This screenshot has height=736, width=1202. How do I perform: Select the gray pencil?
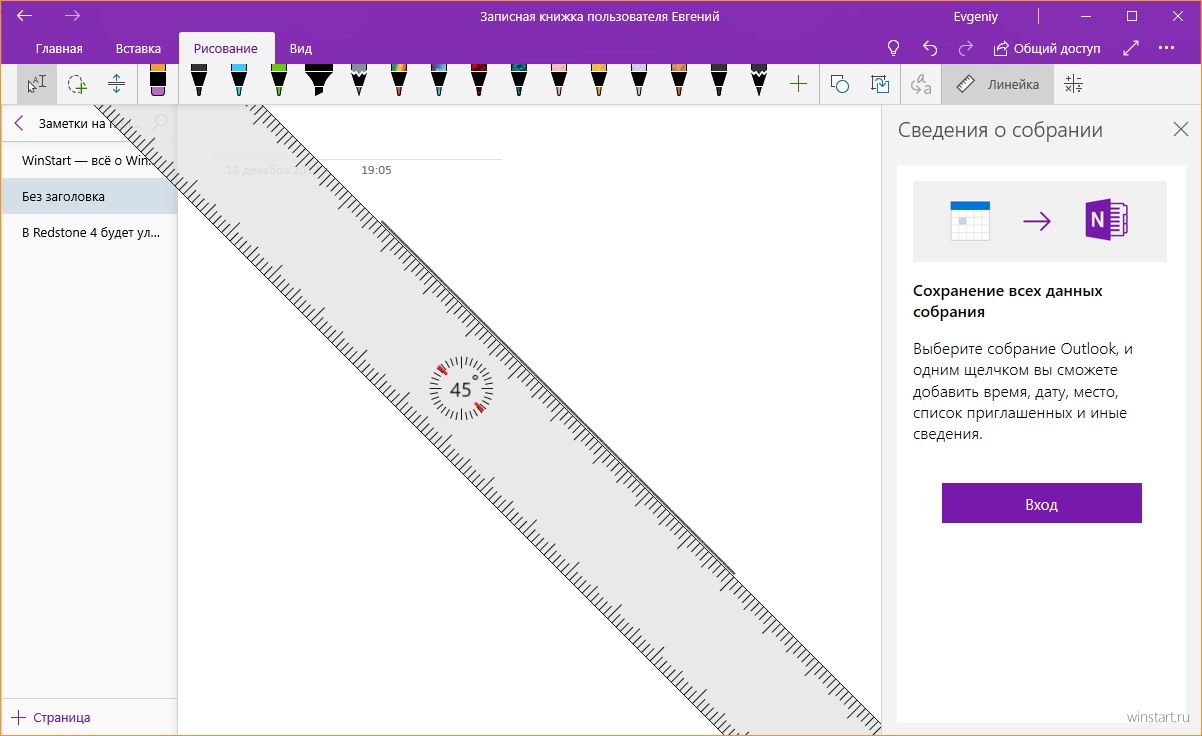click(x=358, y=81)
